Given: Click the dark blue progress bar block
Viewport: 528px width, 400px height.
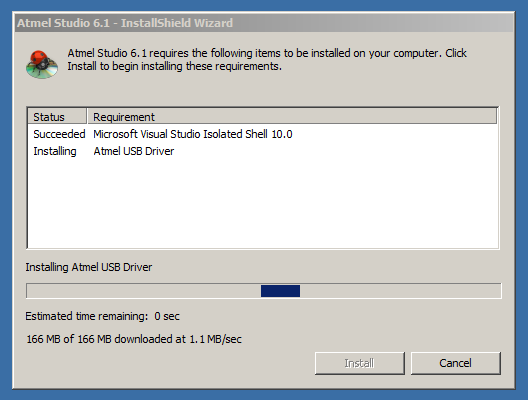Looking at the screenshot, I should (280, 291).
